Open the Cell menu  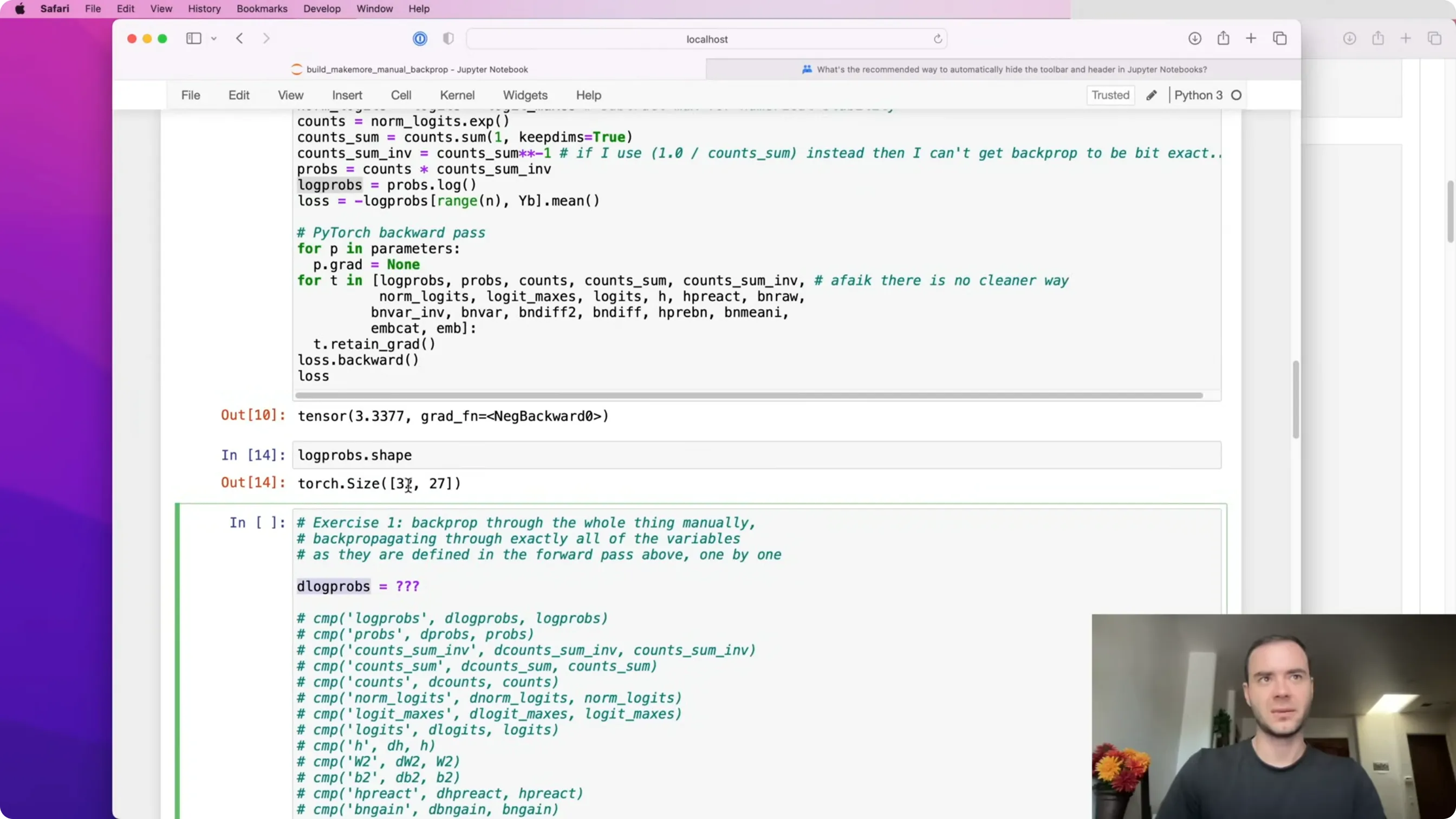point(401,95)
